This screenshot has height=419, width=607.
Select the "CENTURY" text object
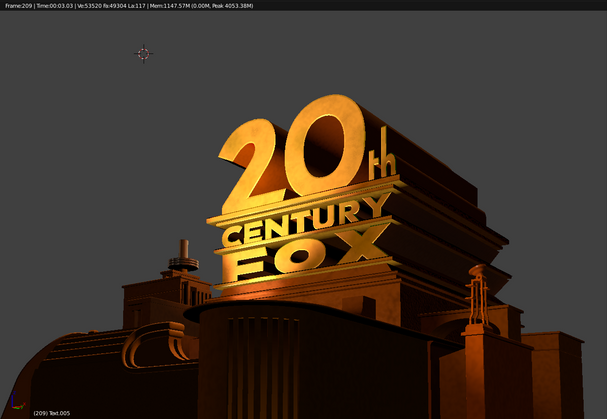[306, 222]
